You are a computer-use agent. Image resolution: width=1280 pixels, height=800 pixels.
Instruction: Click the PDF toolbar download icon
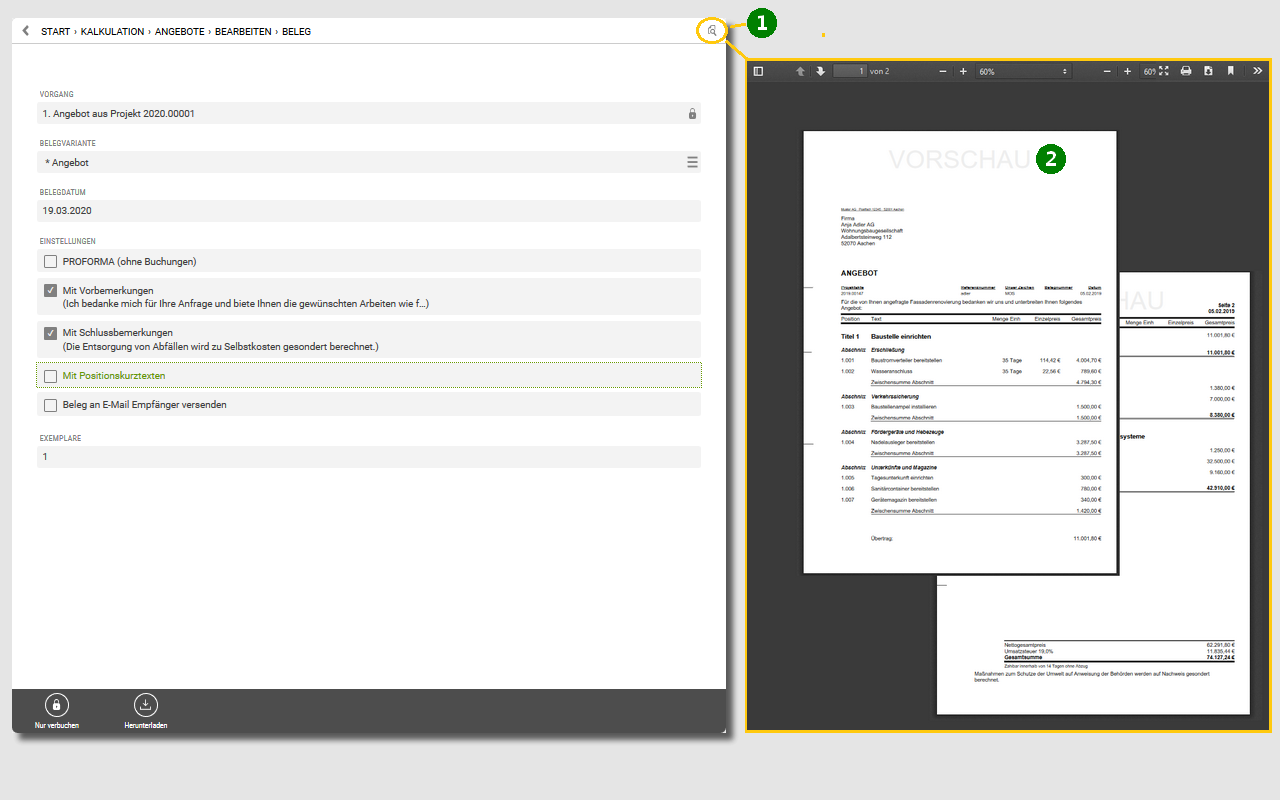[x=1208, y=71]
